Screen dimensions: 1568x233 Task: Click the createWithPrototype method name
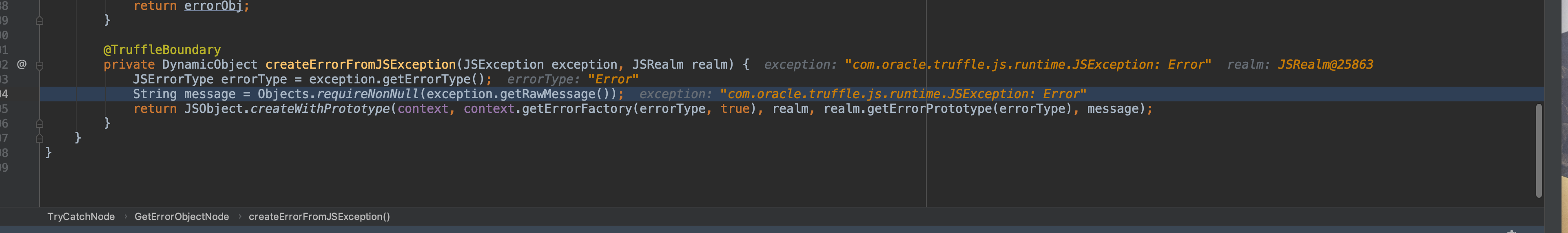[x=320, y=109]
